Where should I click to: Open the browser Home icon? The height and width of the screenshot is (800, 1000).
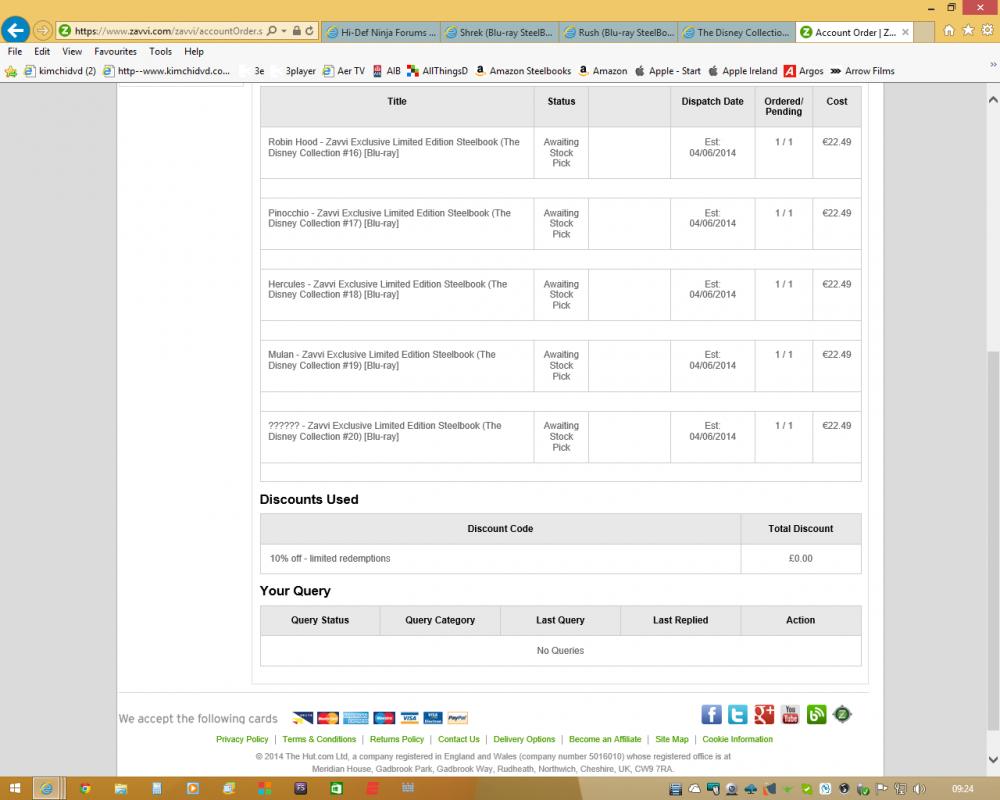949,31
